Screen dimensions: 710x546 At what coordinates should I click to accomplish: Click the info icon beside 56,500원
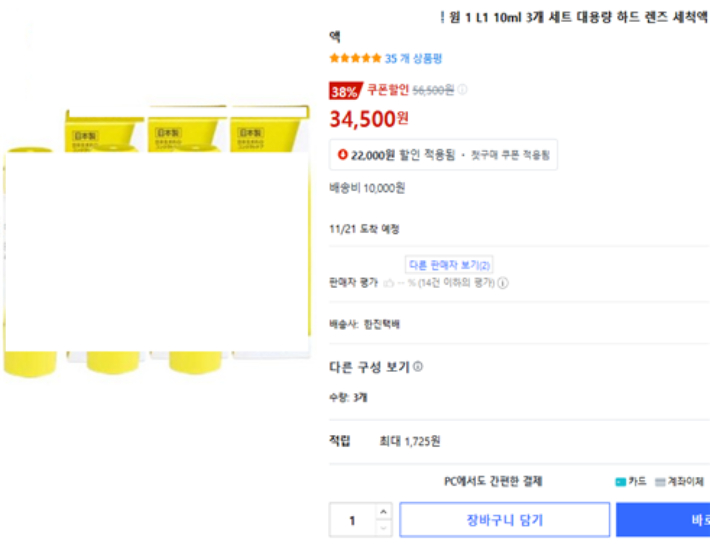(463, 90)
